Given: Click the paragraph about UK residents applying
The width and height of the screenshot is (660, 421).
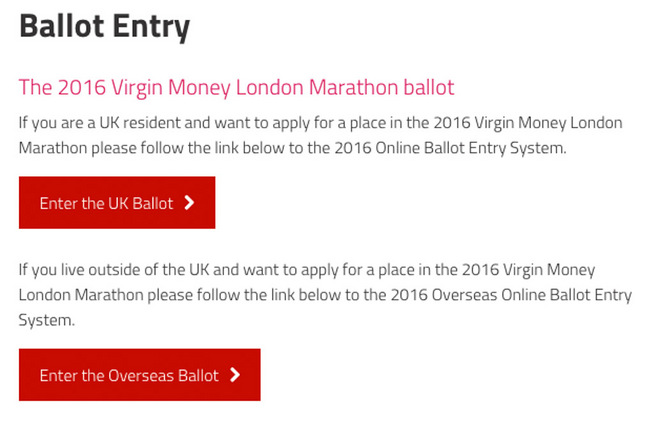Looking at the screenshot, I should (320, 135).
